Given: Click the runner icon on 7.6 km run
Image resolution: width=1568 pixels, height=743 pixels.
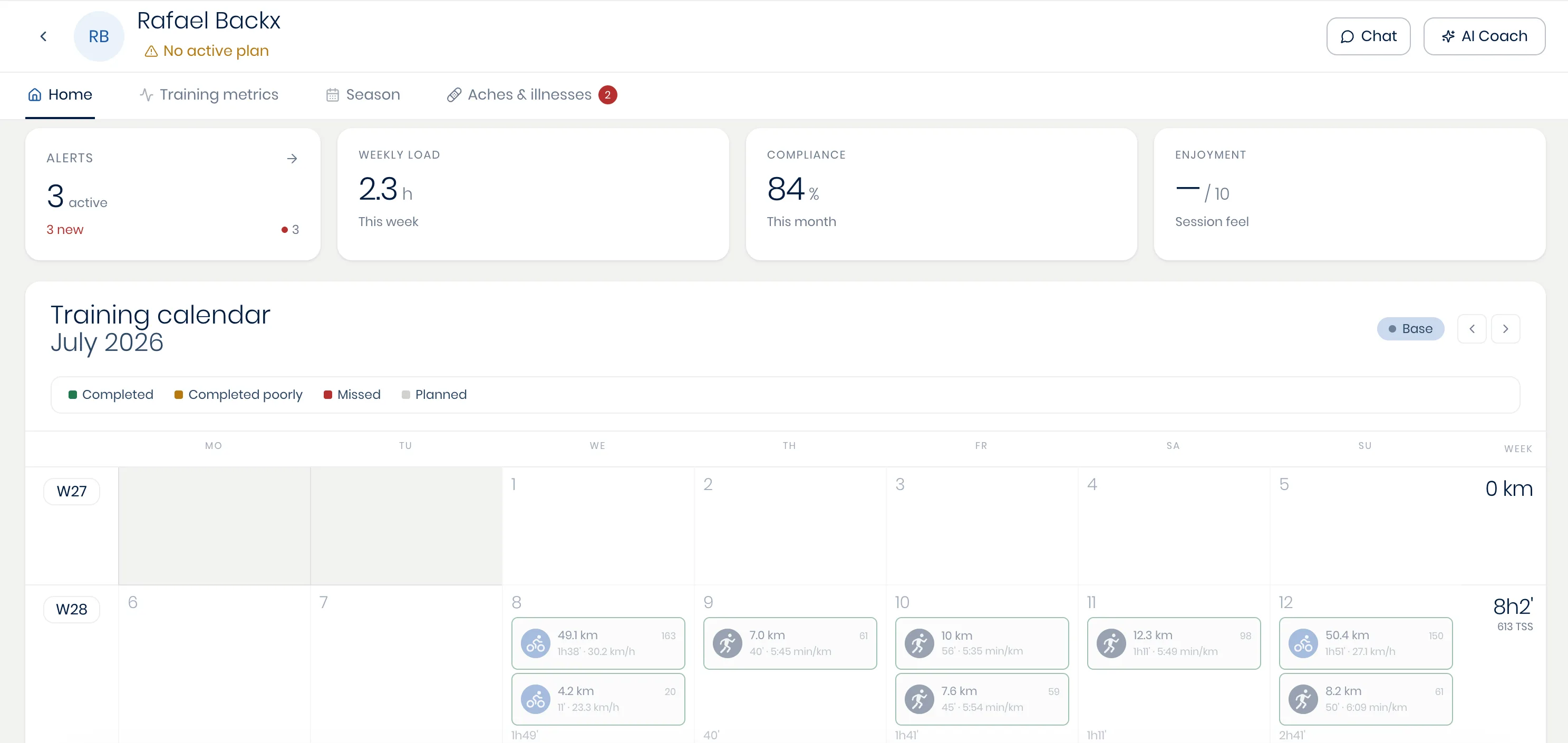Looking at the screenshot, I should 919,700.
